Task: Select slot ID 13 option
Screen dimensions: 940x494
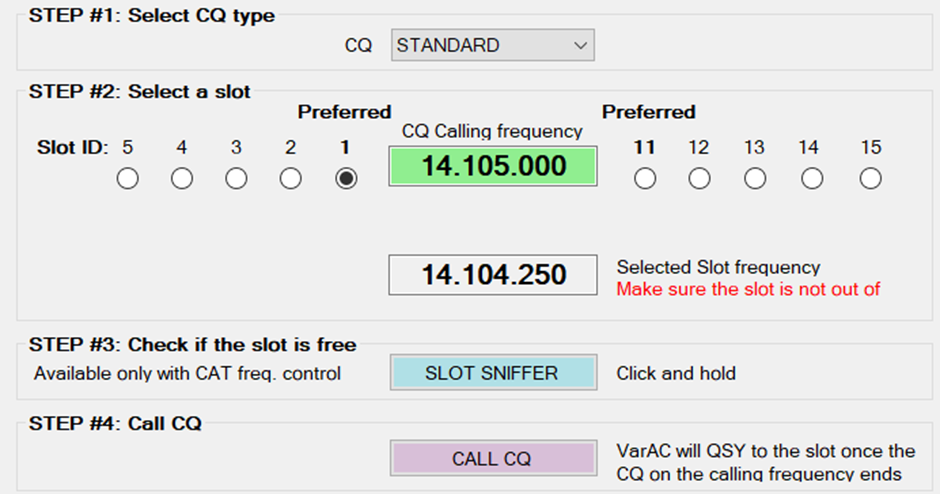Action: tap(755, 179)
